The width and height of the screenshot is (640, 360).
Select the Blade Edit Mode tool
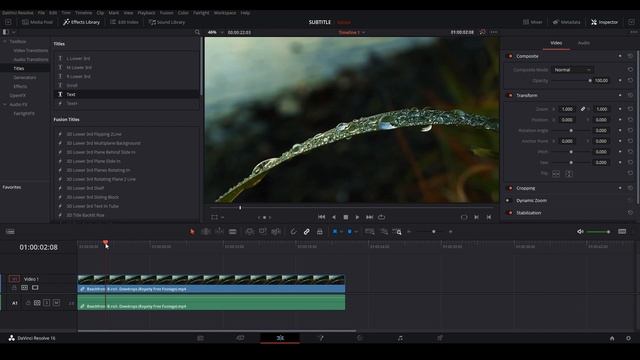(x=233, y=232)
